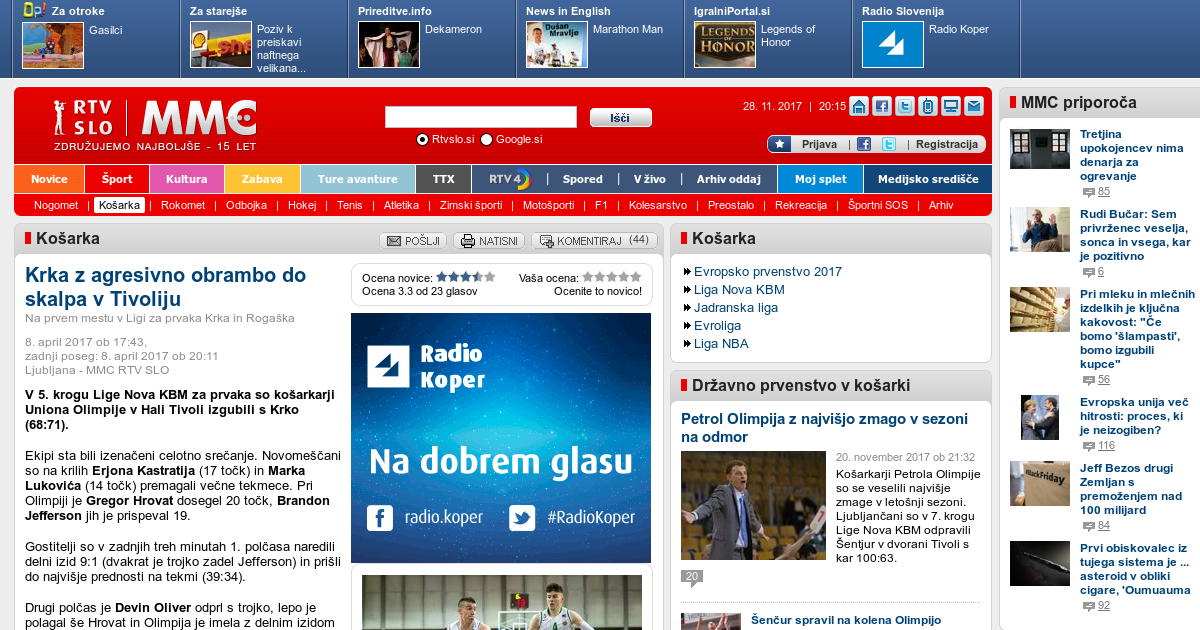This screenshot has height=630, width=1200.
Task: Click the RTV SLO MMC logo
Action: [155, 119]
